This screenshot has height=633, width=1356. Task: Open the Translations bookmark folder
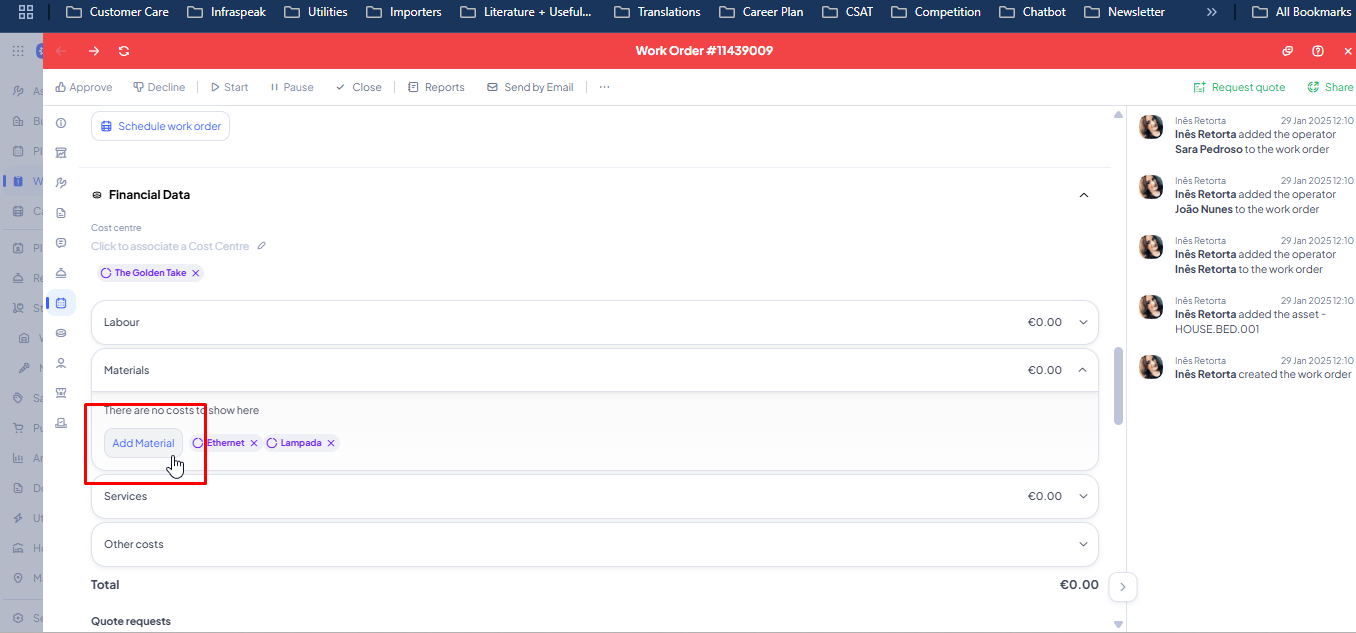point(657,12)
